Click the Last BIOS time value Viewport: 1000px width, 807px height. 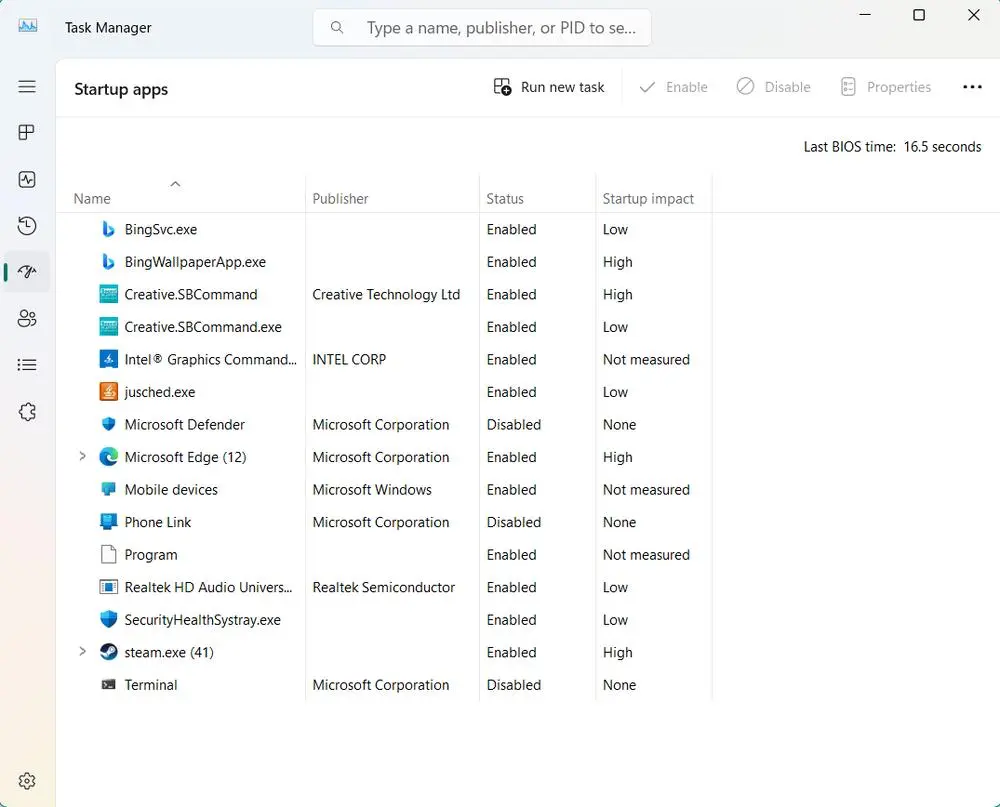[x=942, y=147]
